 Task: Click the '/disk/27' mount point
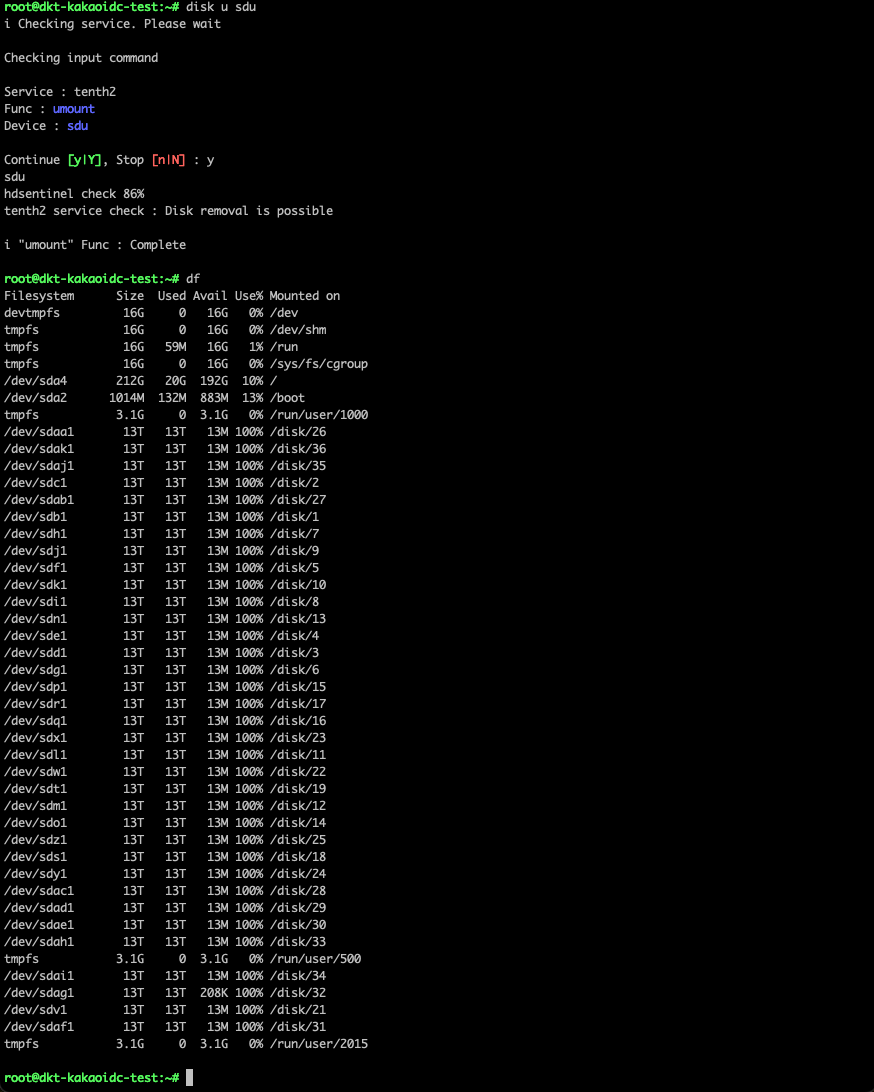(298, 500)
